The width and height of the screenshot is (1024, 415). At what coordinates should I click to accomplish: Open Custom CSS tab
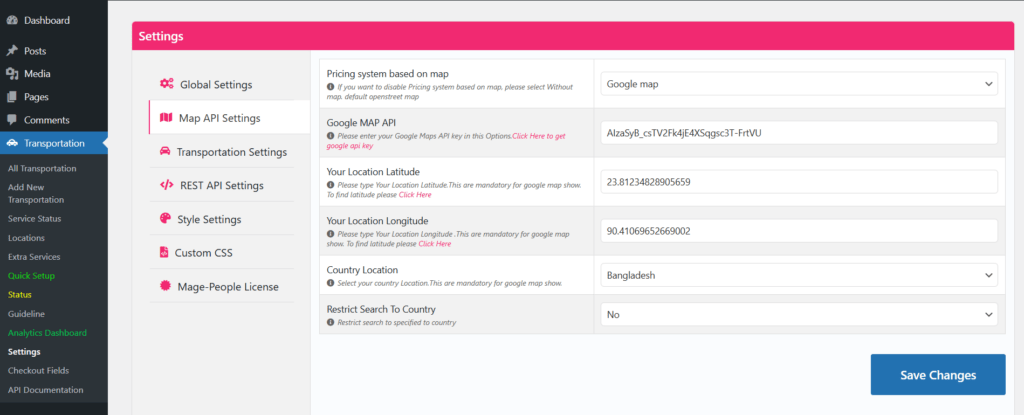pyautogui.click(x=222, y=252)
